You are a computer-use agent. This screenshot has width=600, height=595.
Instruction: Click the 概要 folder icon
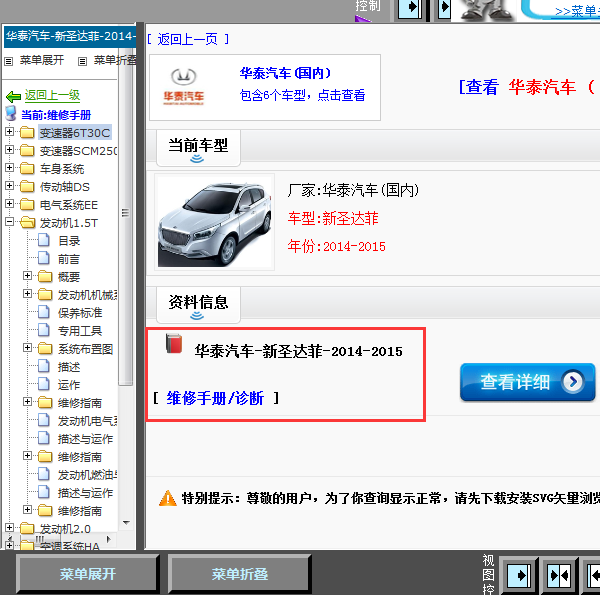click(x=45, y=276)
